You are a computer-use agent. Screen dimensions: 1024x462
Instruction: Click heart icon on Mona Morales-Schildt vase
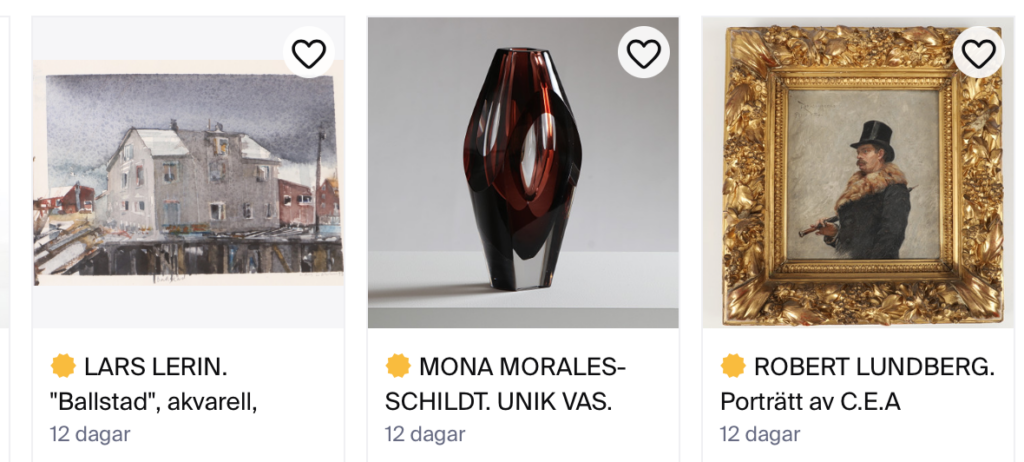pyautogui.click(x=643, y=53)
